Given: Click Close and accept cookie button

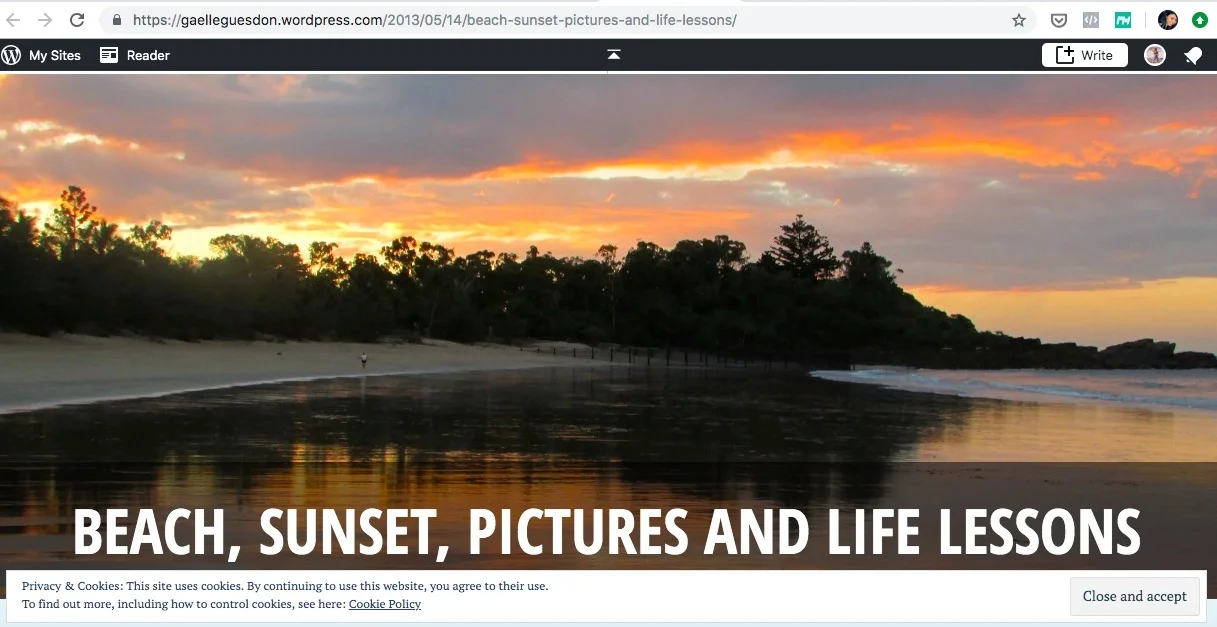Looking at the screenshot, I should click(1134, 596).
